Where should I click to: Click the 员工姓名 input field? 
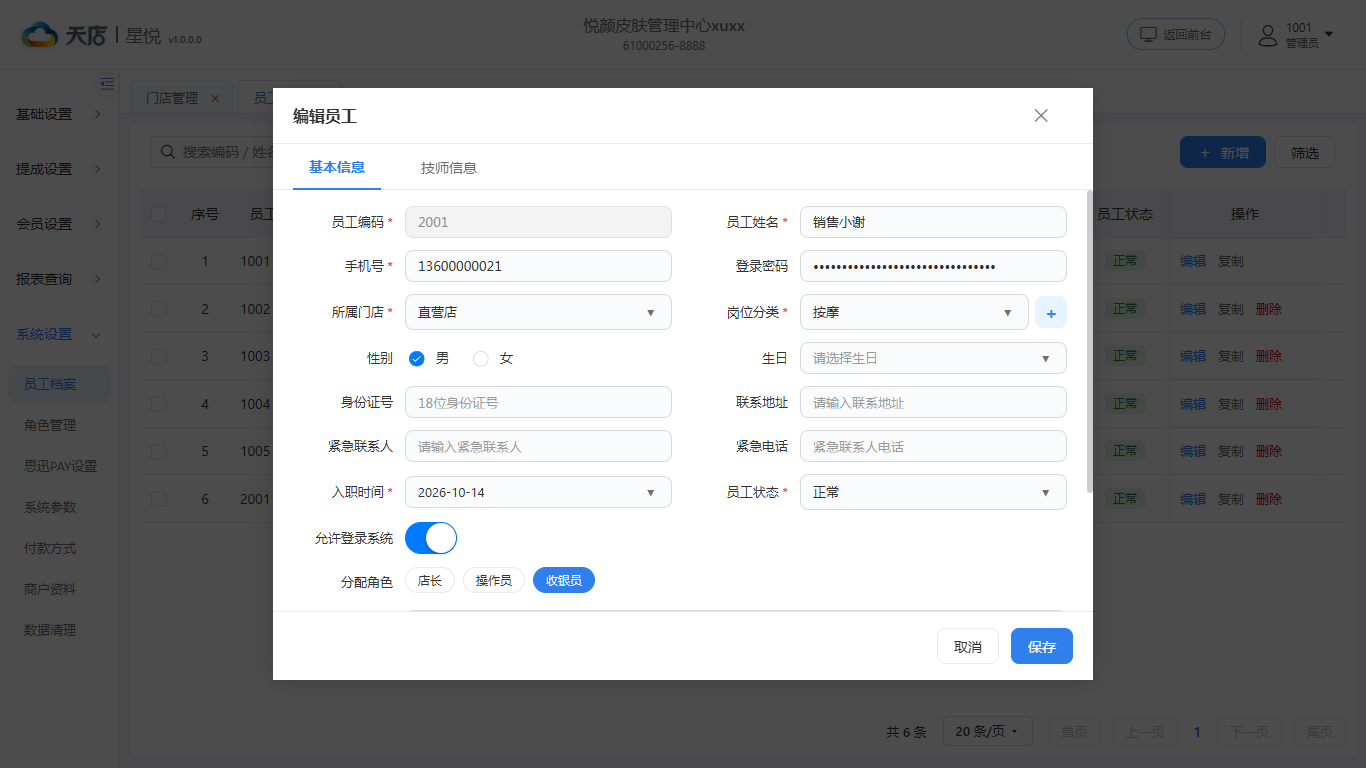[x=933, y=222]
